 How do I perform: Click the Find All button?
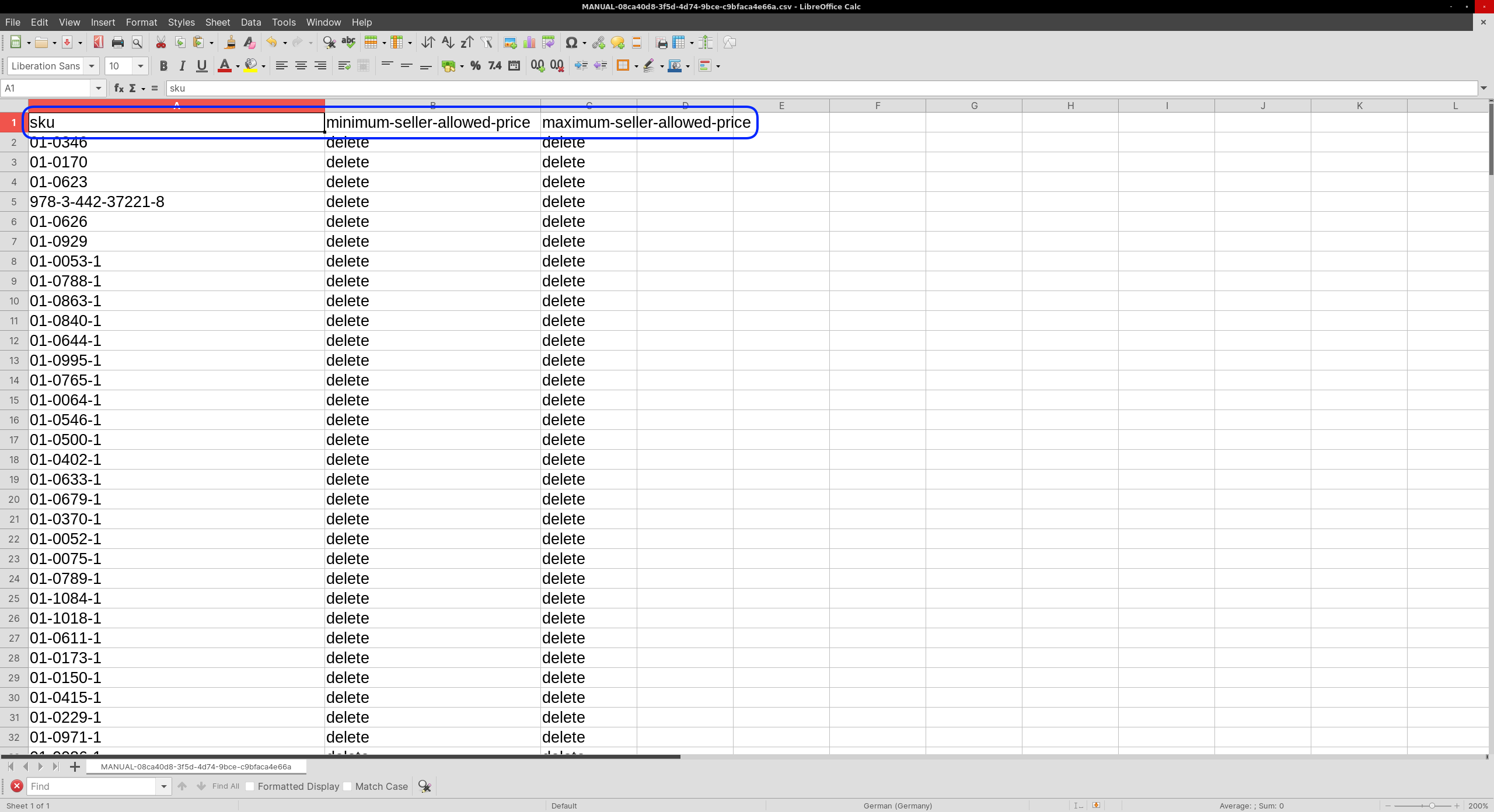[x=226, y=786]
